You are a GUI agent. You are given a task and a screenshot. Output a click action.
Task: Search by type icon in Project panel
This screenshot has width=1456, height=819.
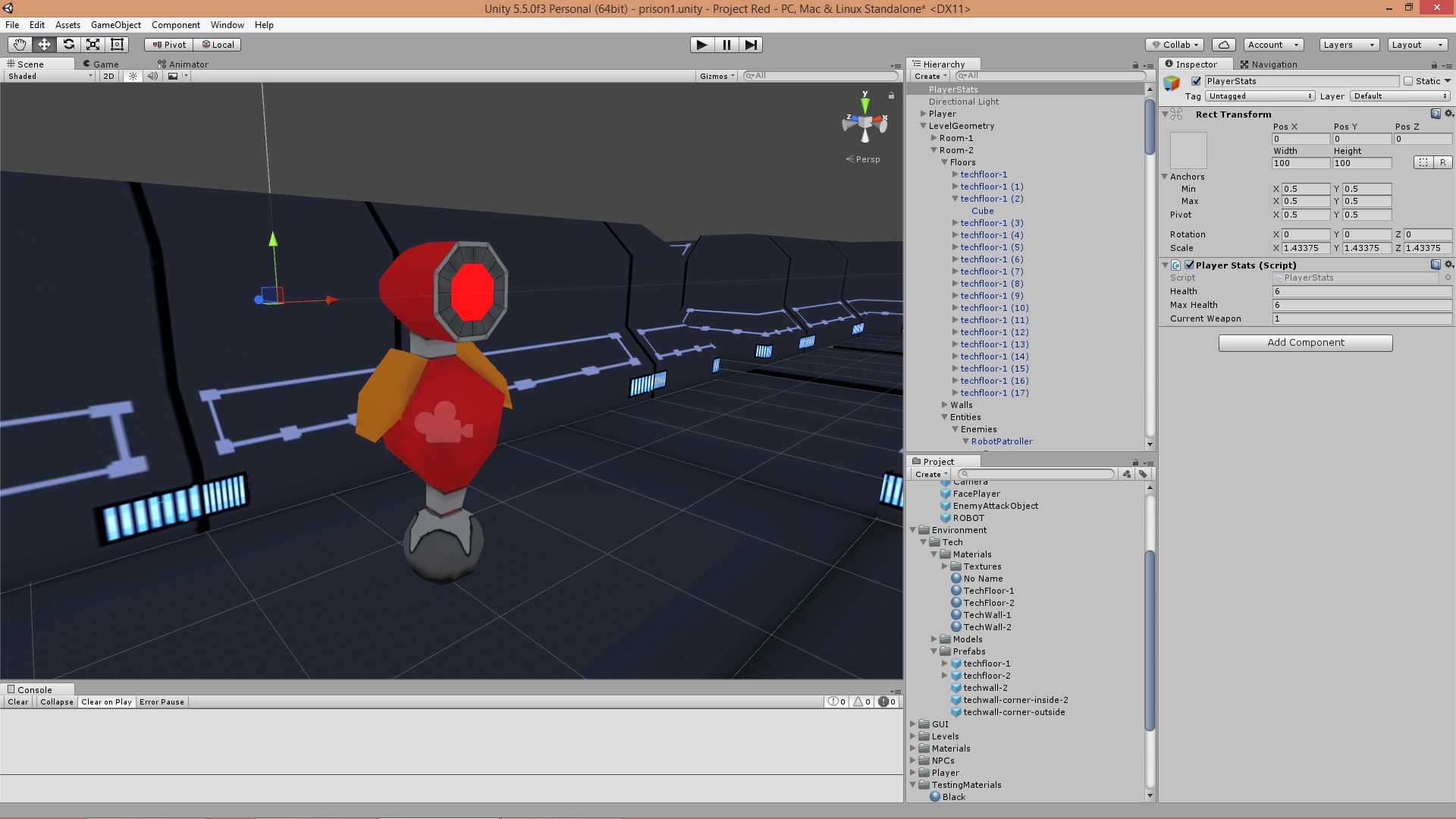[1127, 474]
